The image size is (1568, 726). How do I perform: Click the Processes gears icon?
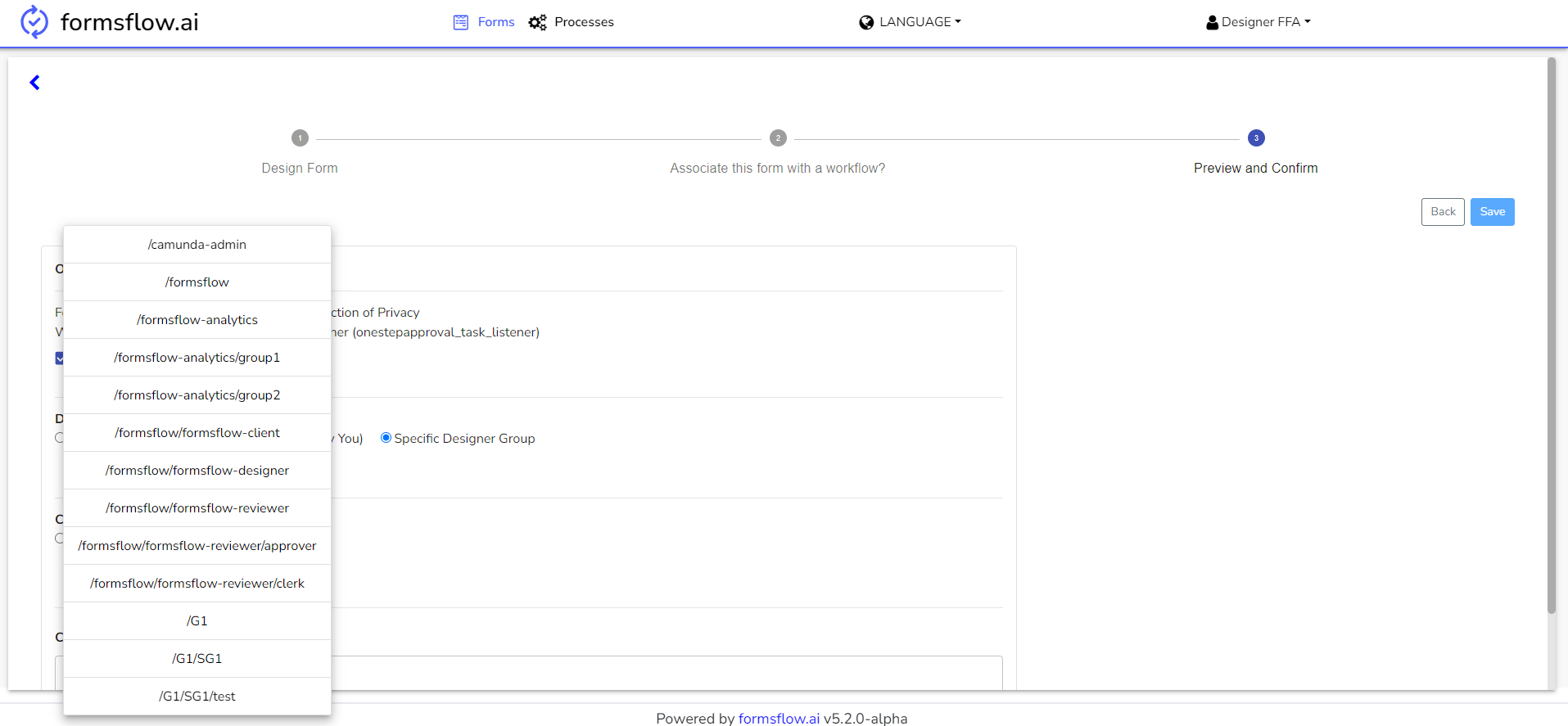click(537, 22)
